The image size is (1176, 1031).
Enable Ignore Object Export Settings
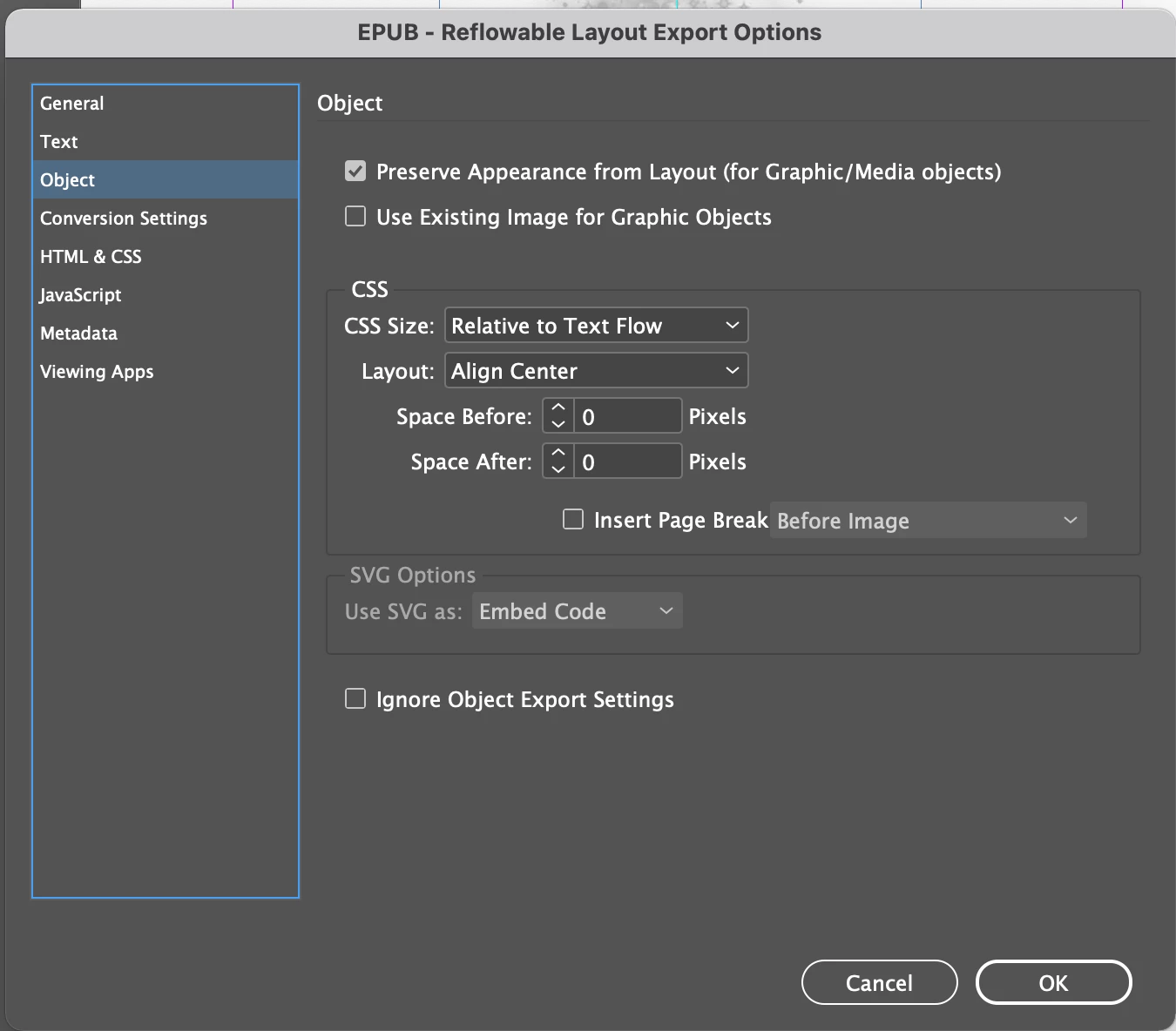pyautogui.click(x=355, y=698)
